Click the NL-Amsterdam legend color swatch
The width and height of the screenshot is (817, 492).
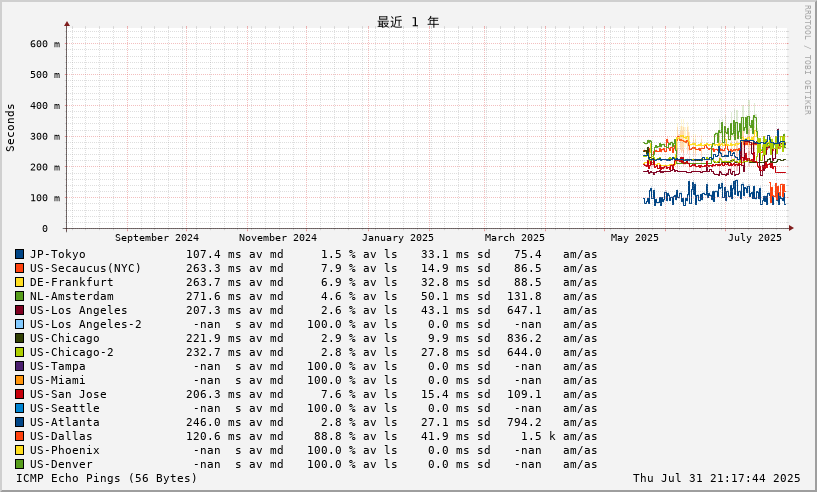click(x=19, y=296)
